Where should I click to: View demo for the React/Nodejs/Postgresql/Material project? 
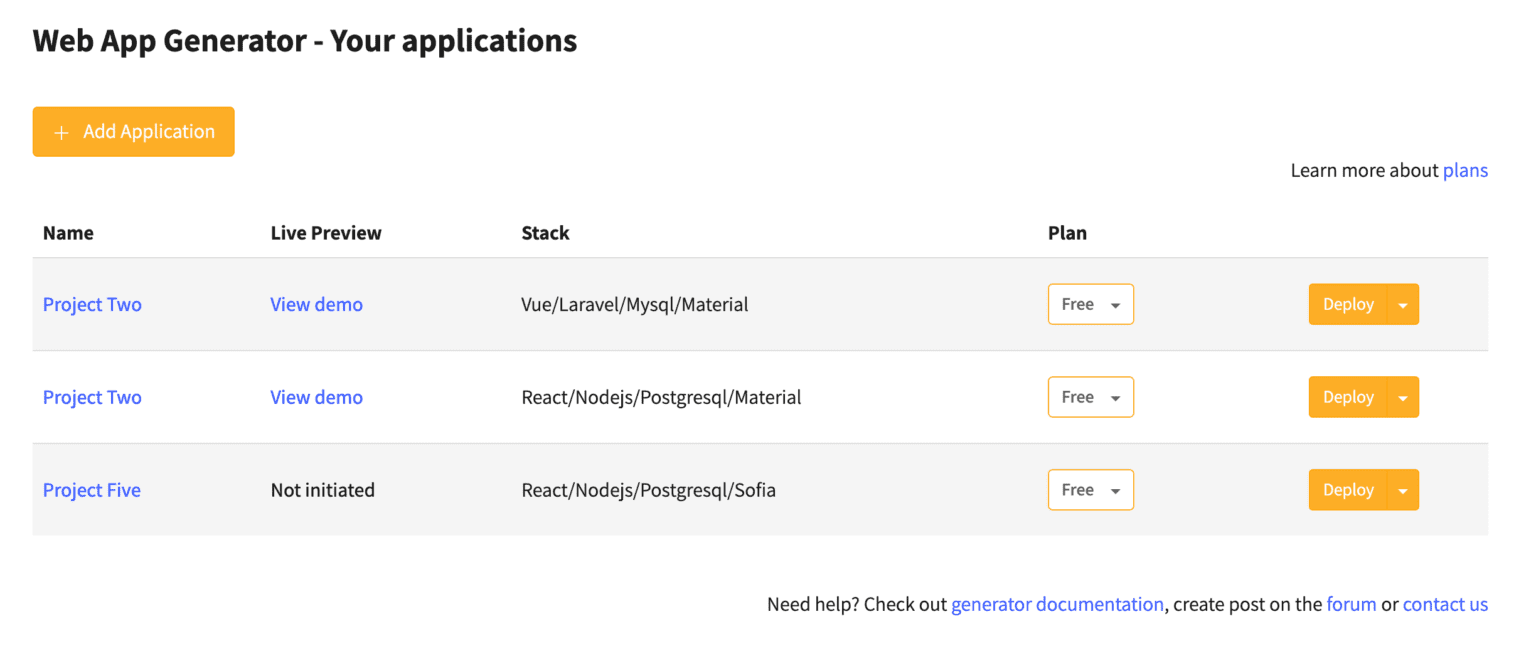[x=316, y=398]
